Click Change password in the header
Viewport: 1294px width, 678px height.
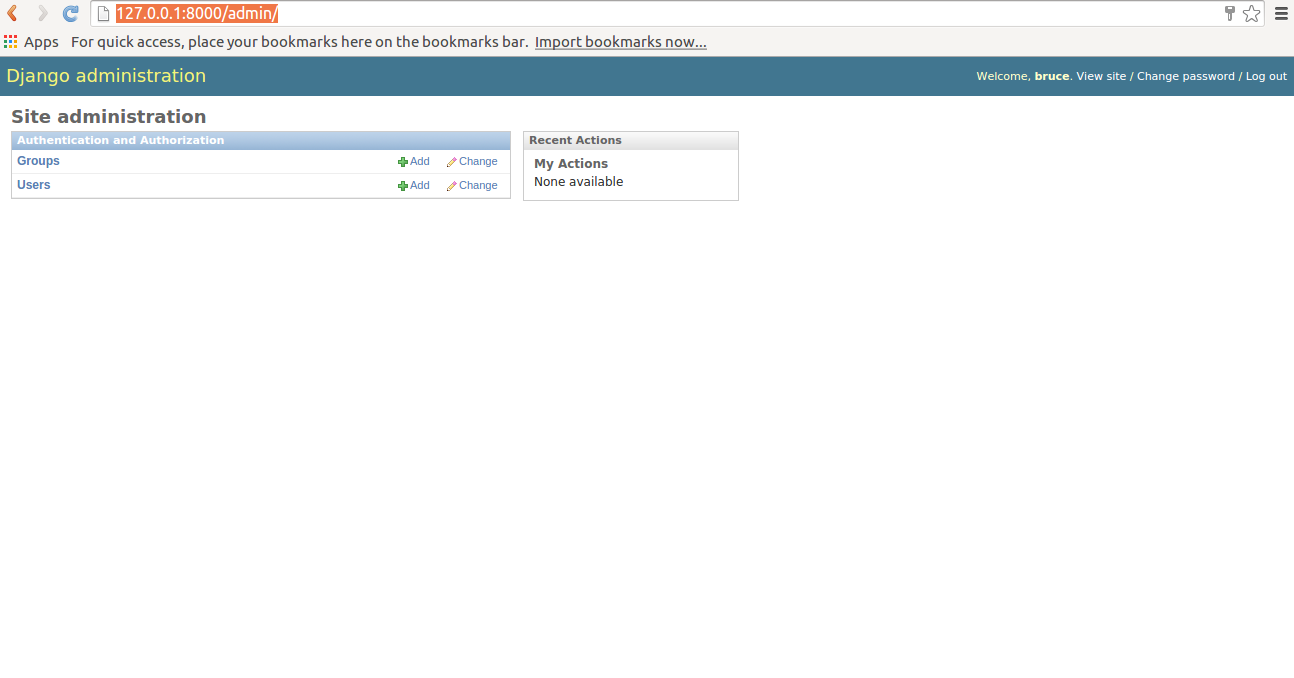(x=1186, y=76)
